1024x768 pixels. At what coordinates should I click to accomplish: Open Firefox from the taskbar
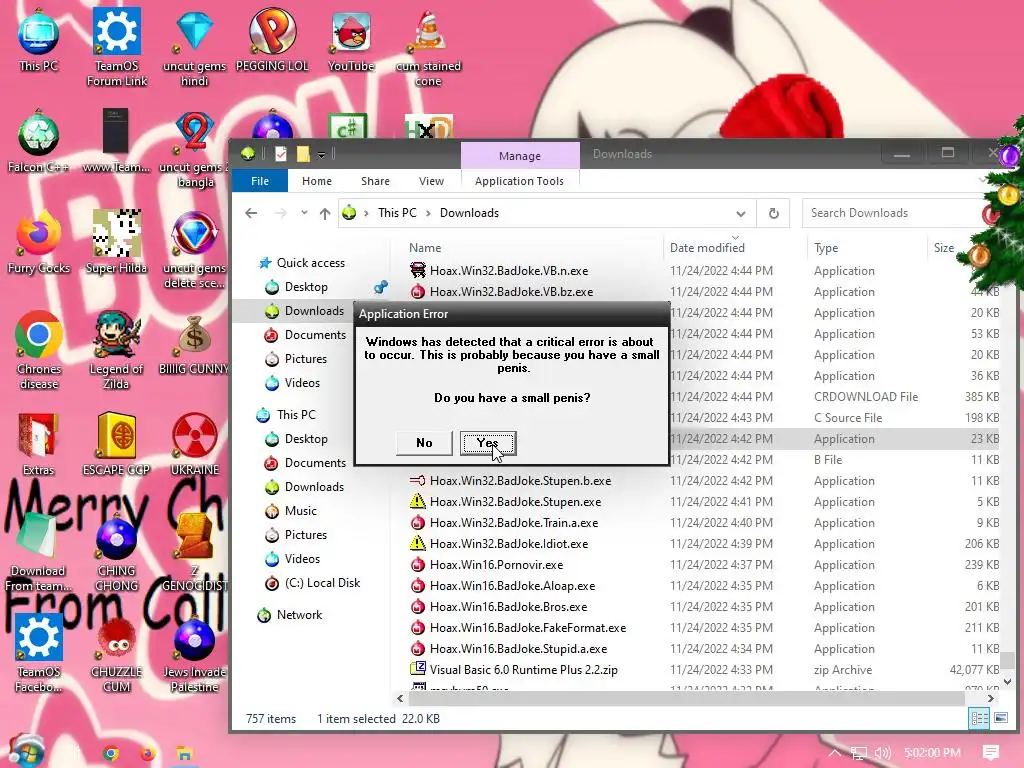pos(148,753)
